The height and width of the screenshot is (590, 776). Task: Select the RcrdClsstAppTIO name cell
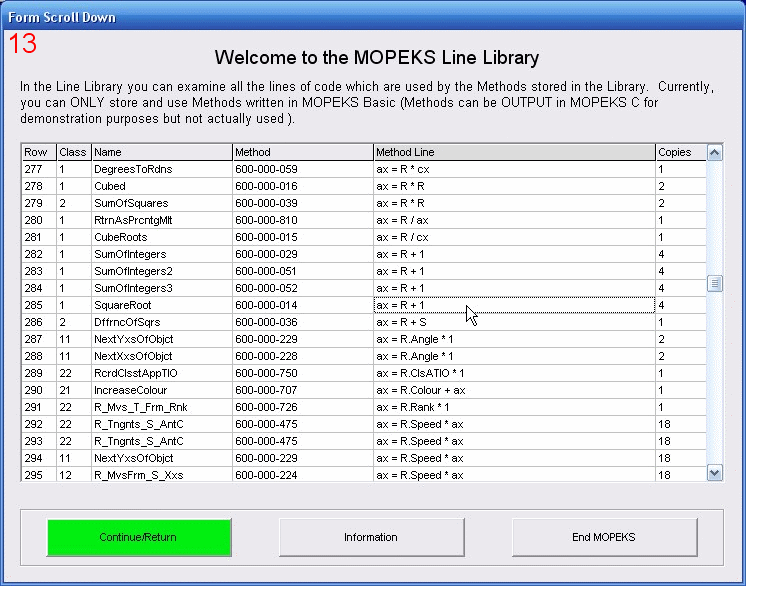162,373
